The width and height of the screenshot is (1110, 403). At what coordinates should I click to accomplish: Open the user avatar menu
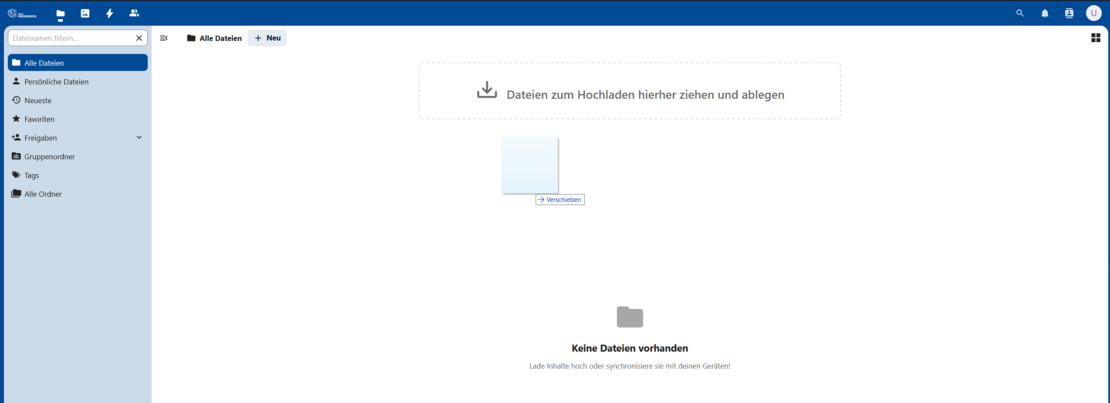pyautogui.click(x=1093, y=13)
